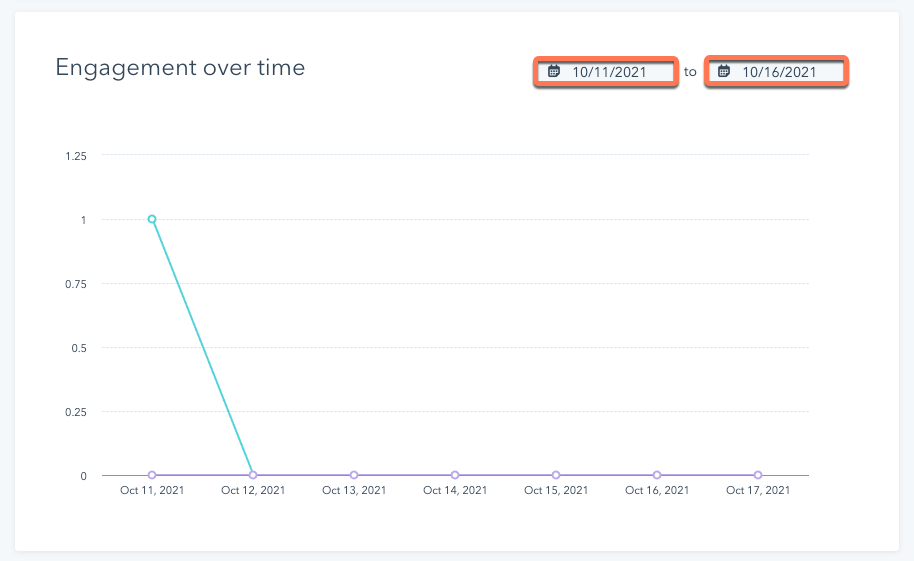The height and width of the screenshot is (561, 914).
Task: Click the 'Oct 11, 2021' axis label
Action: coord(152,490)
